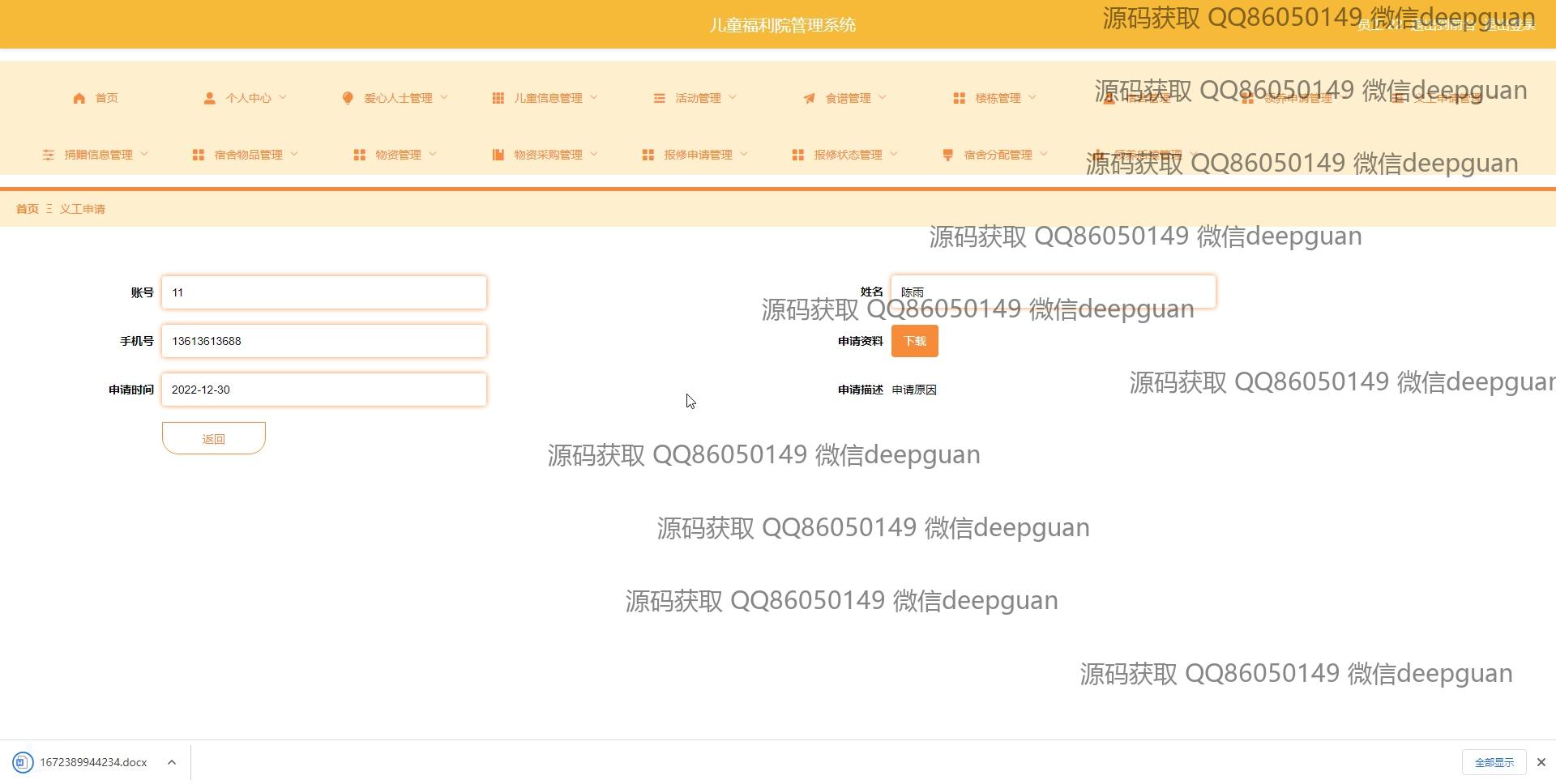This screenshot has width=1556, height=784.
Task: Expand the 报修申请管理 dropdown arrow
Action: pos(744,154)
